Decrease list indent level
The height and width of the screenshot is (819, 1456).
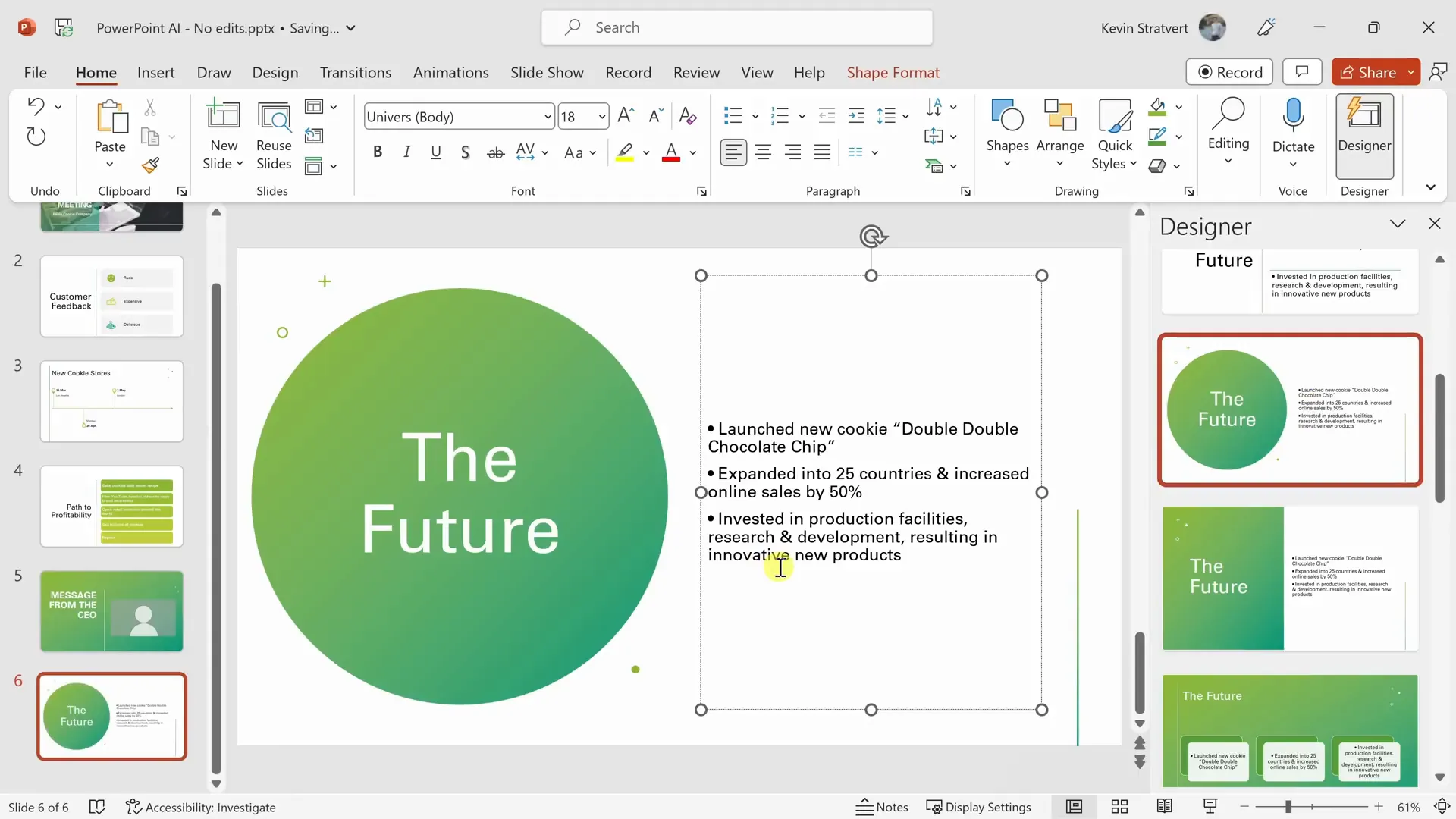(827, 116)
